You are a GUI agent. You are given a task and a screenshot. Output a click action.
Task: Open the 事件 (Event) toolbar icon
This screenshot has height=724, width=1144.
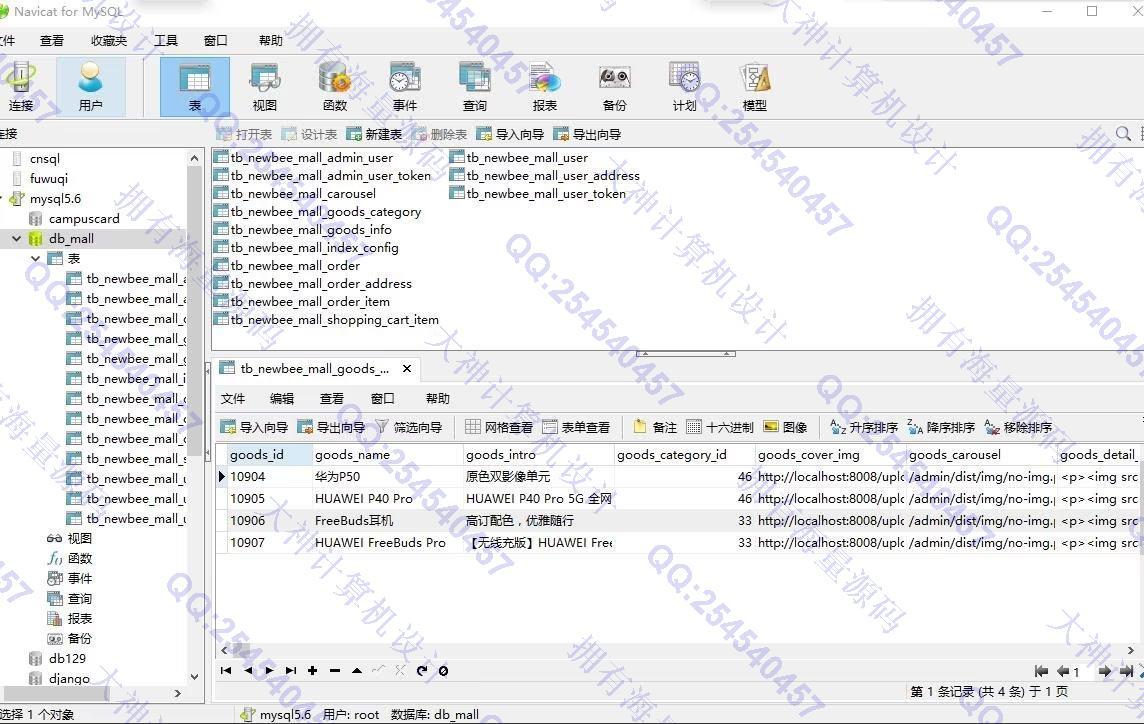(x=404, y=86)
